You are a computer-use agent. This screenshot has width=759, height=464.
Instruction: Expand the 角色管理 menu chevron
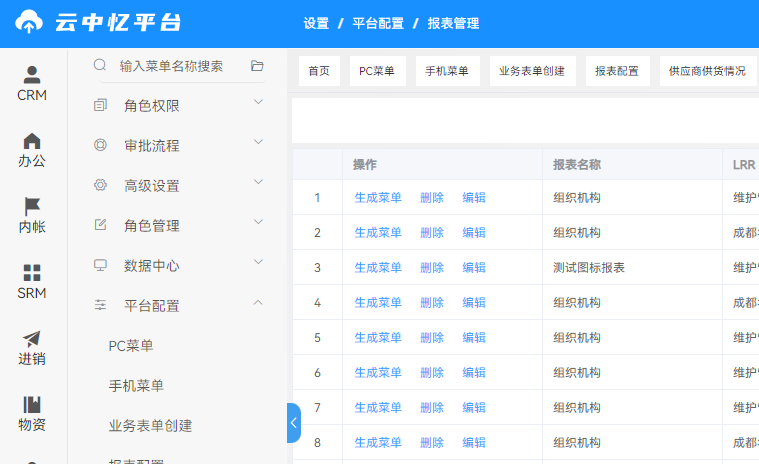[x=258, y=222]
